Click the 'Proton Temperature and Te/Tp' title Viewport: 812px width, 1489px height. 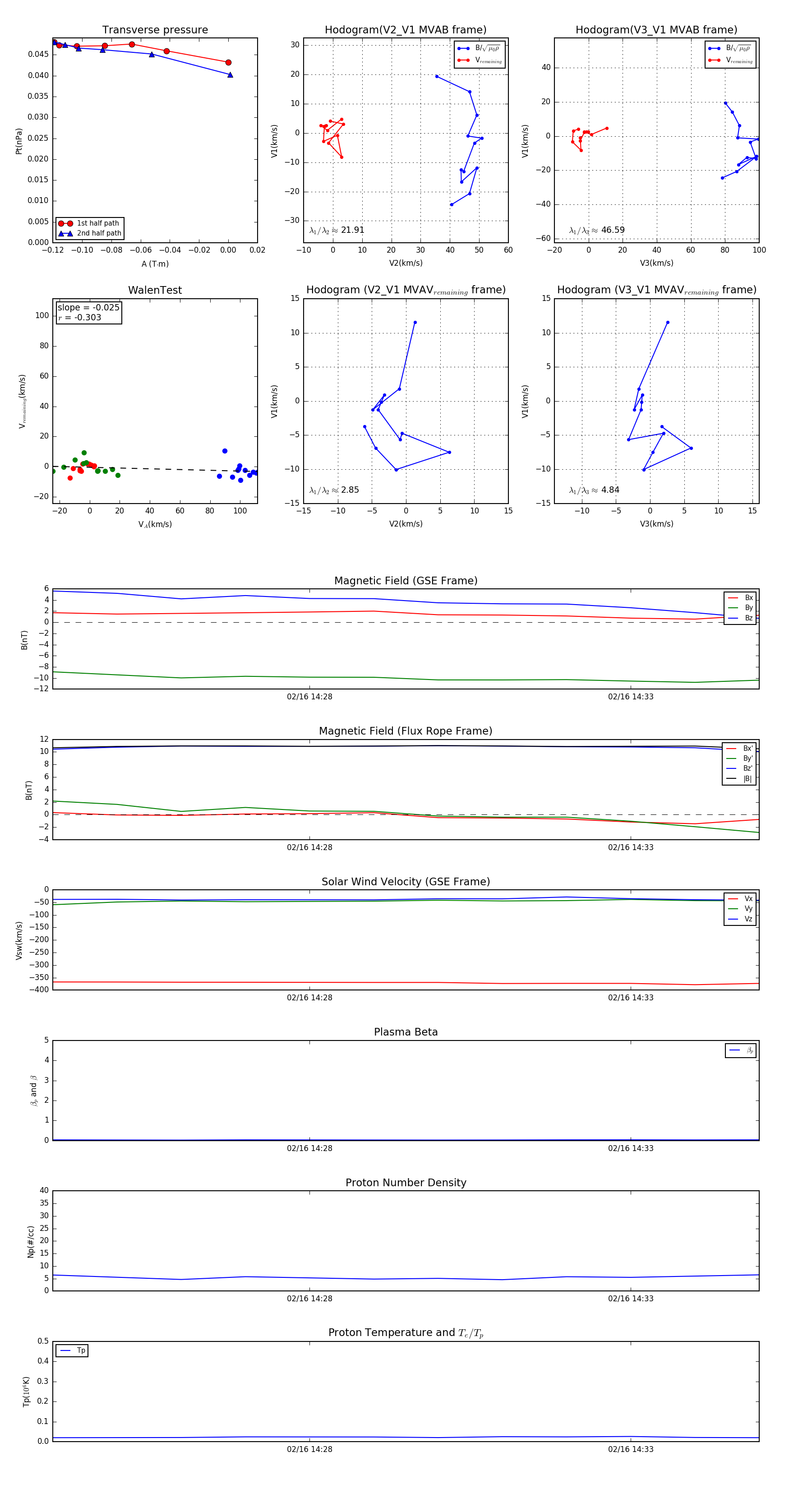406,1333
